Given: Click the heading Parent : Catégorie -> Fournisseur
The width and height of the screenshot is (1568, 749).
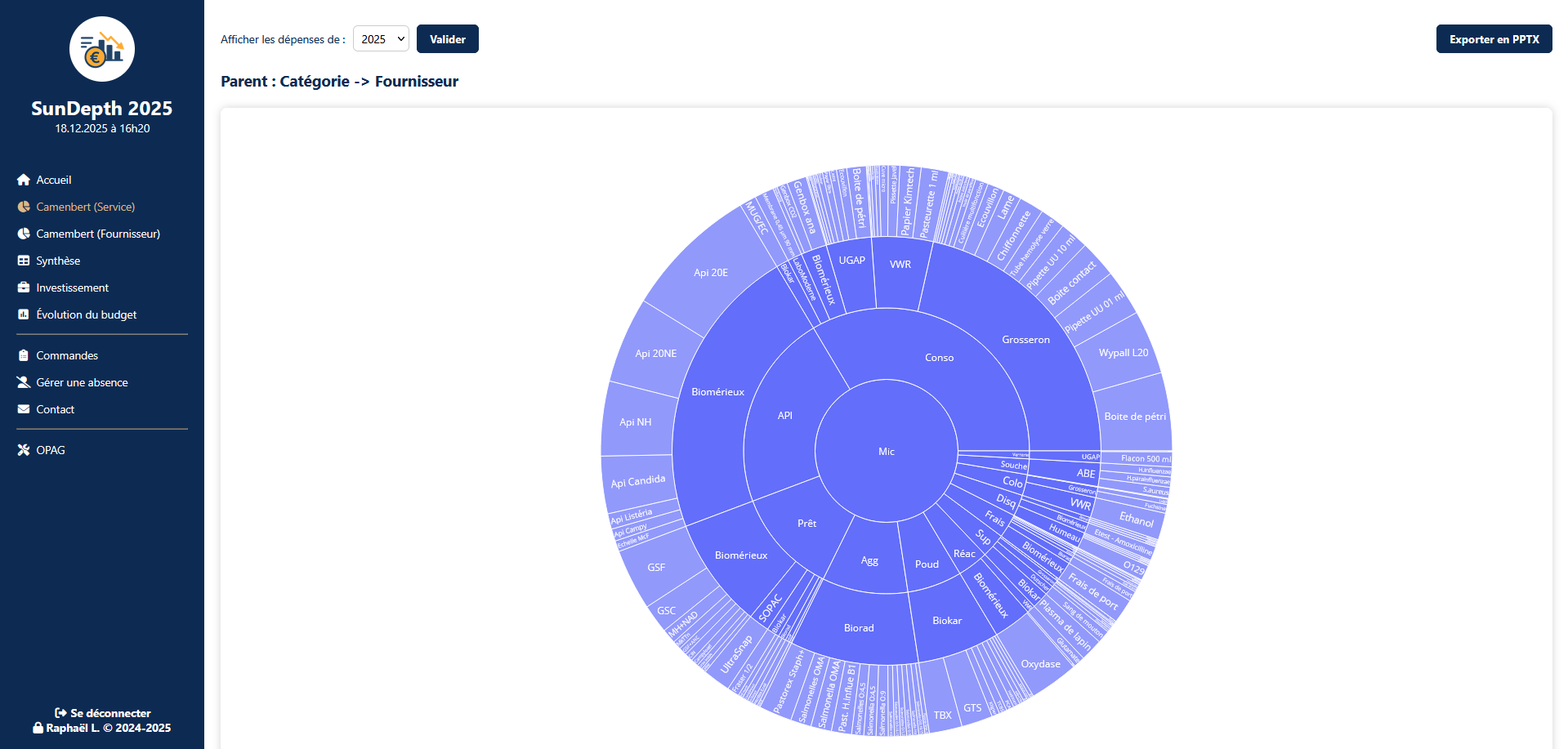Looking at the screenshot, I should click(x=339, y=82).
